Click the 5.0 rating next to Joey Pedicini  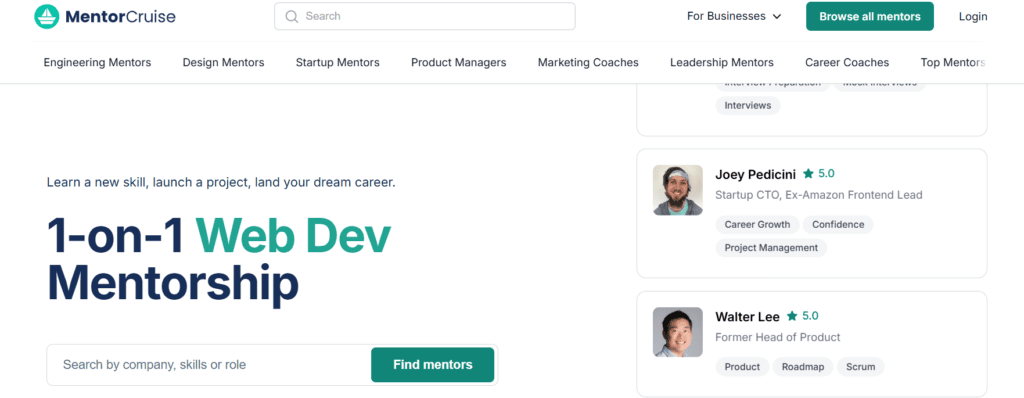coord(827,174)
